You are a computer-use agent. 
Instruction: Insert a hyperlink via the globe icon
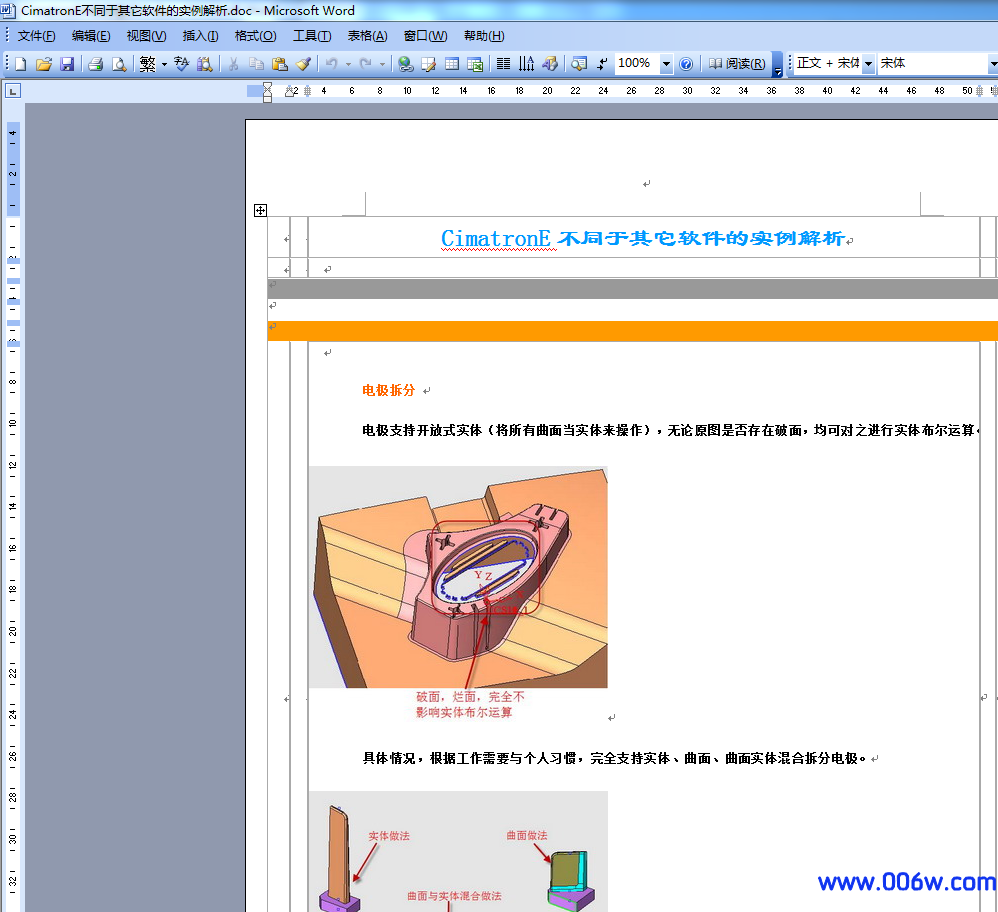click(405, 64)
